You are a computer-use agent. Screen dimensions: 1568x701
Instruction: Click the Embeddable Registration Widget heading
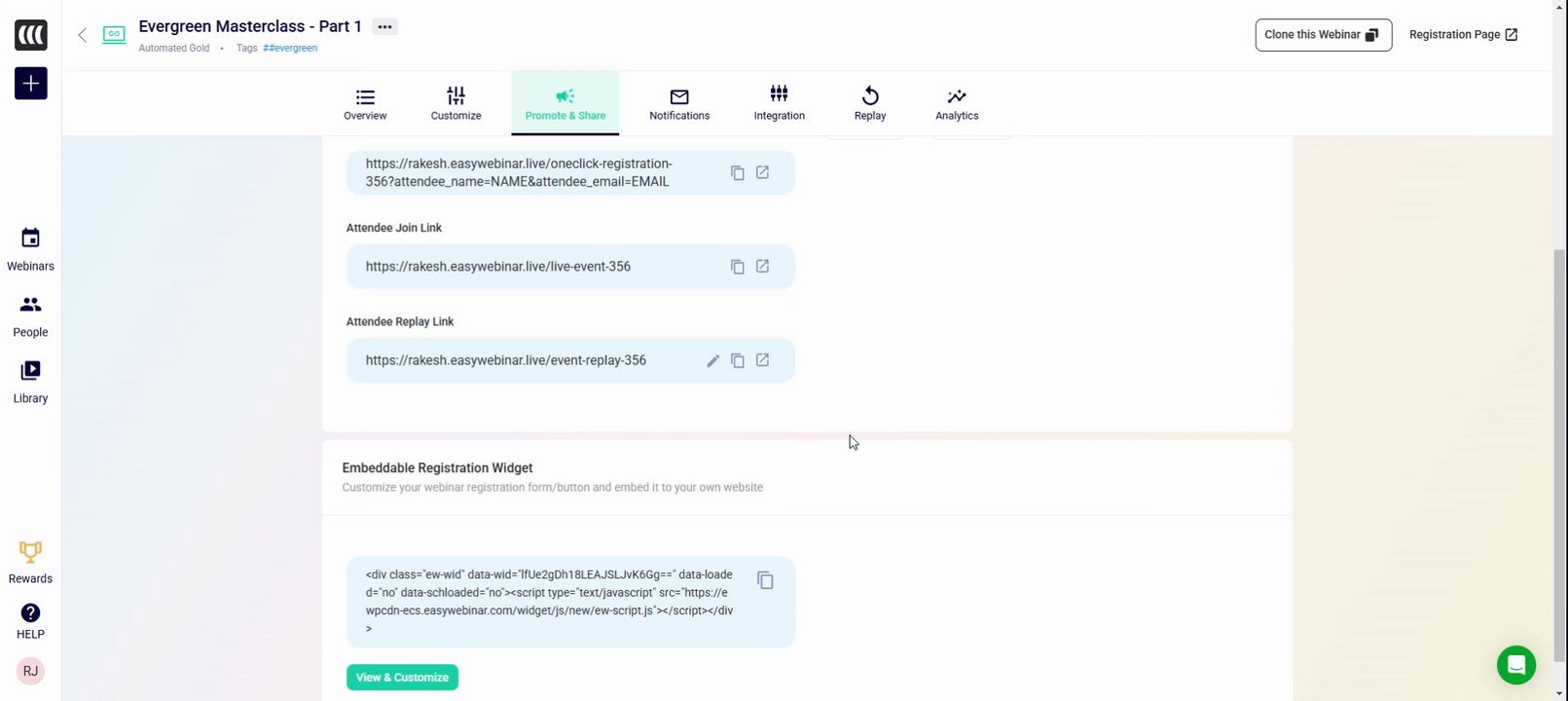coord(438,468)
